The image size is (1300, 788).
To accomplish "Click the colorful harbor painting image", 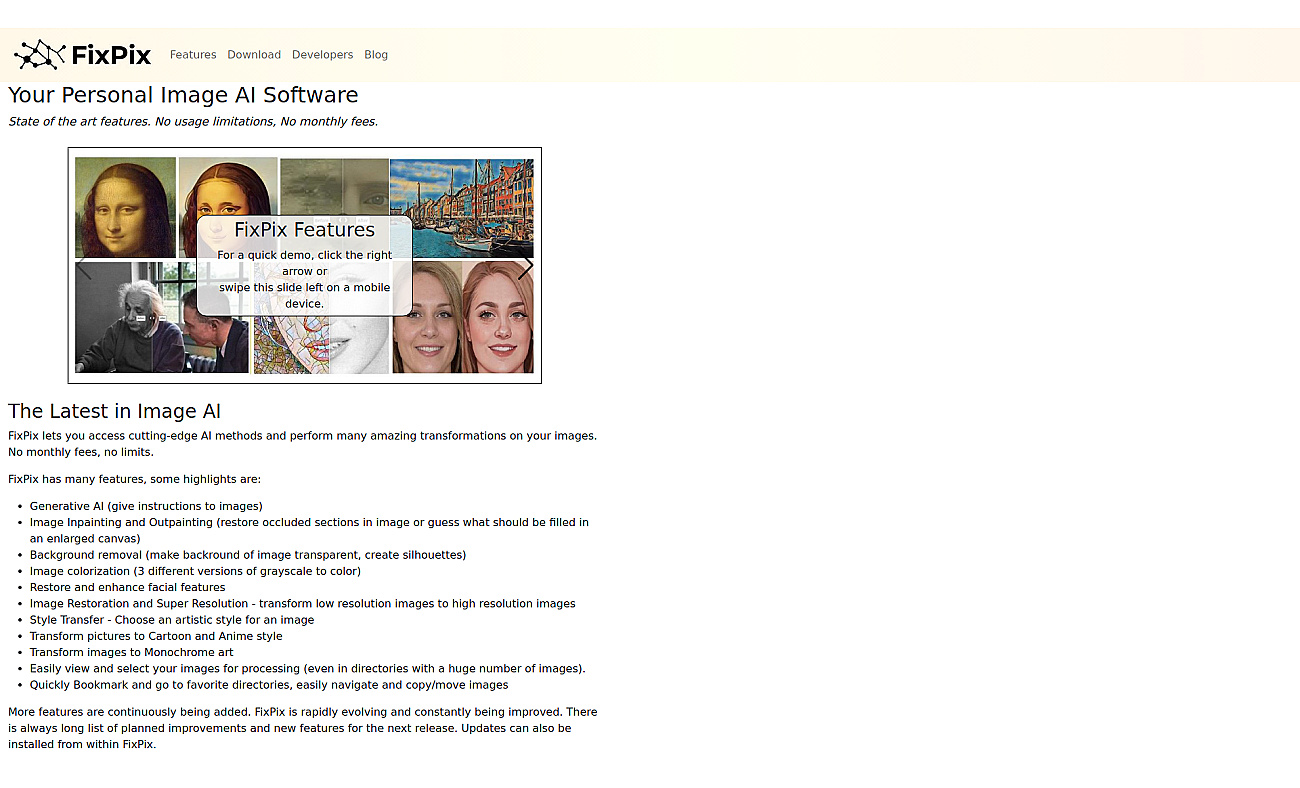I will [x=462, y=208].
